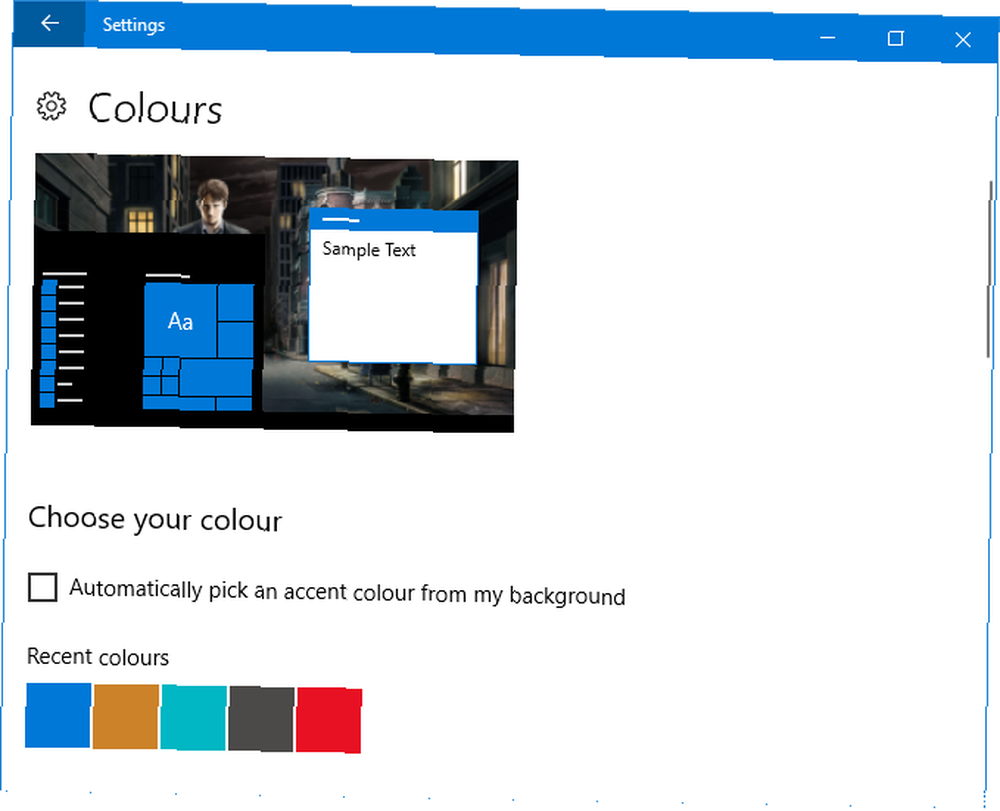Screen dimensions: 1000x811
Task: Click the gear icon beside Colours
Action: 51,106
